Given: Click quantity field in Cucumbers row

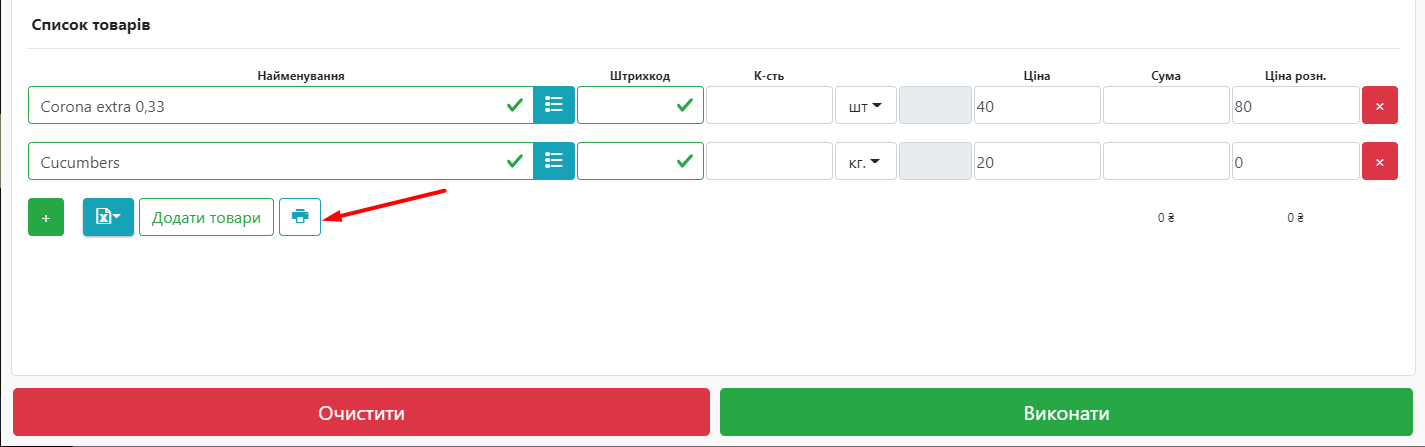Looking at the screenshot, I should 769,161.
